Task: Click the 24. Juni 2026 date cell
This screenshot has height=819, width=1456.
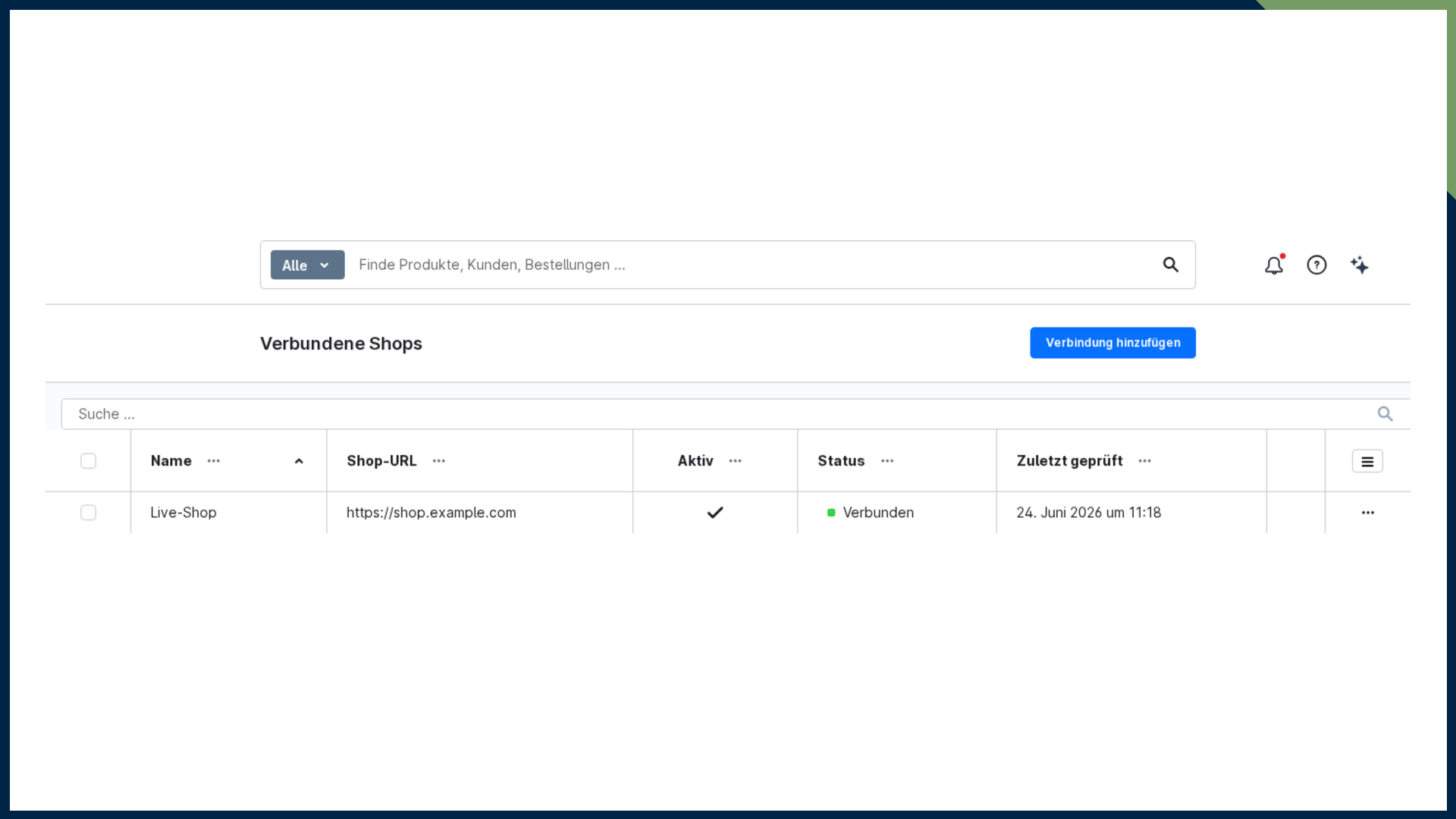Action: click(1131, 513)
